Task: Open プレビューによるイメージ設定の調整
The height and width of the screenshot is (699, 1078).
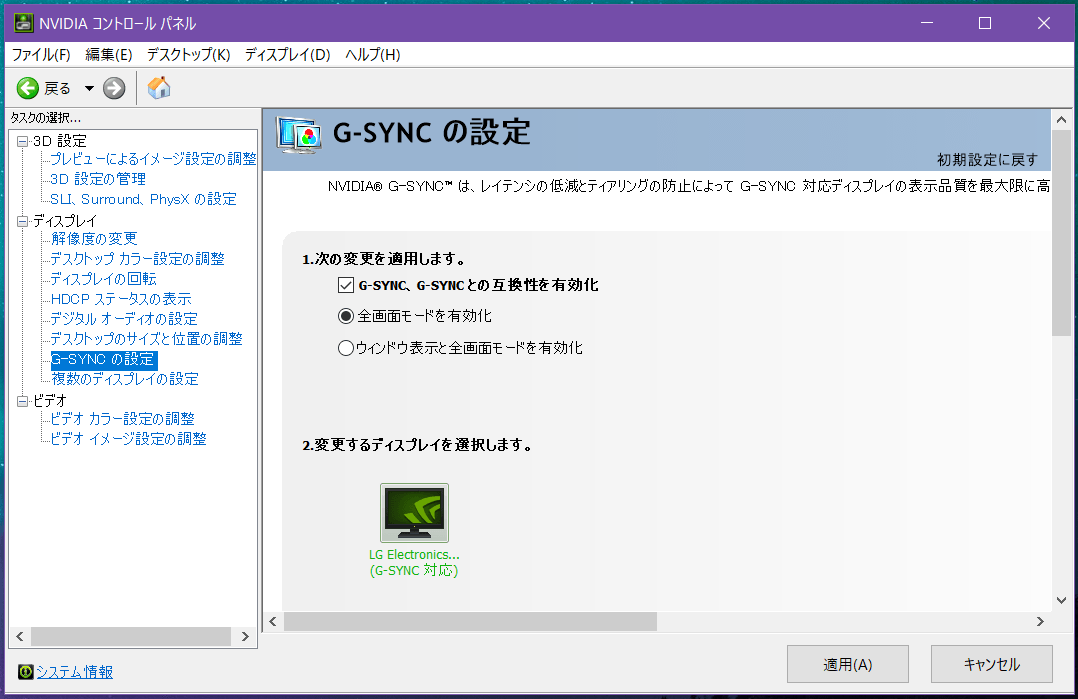Action: (153, 159)
